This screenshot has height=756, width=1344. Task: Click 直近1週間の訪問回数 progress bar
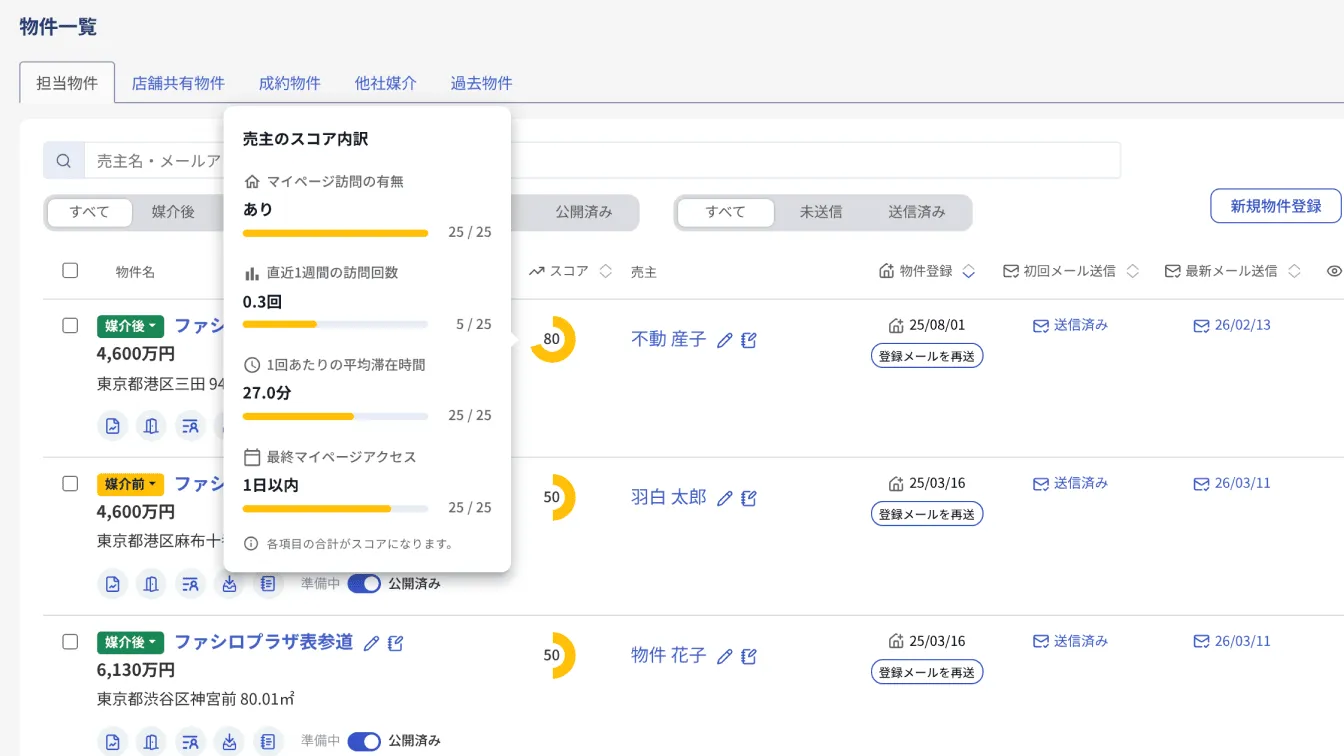[x=335, y=324]
